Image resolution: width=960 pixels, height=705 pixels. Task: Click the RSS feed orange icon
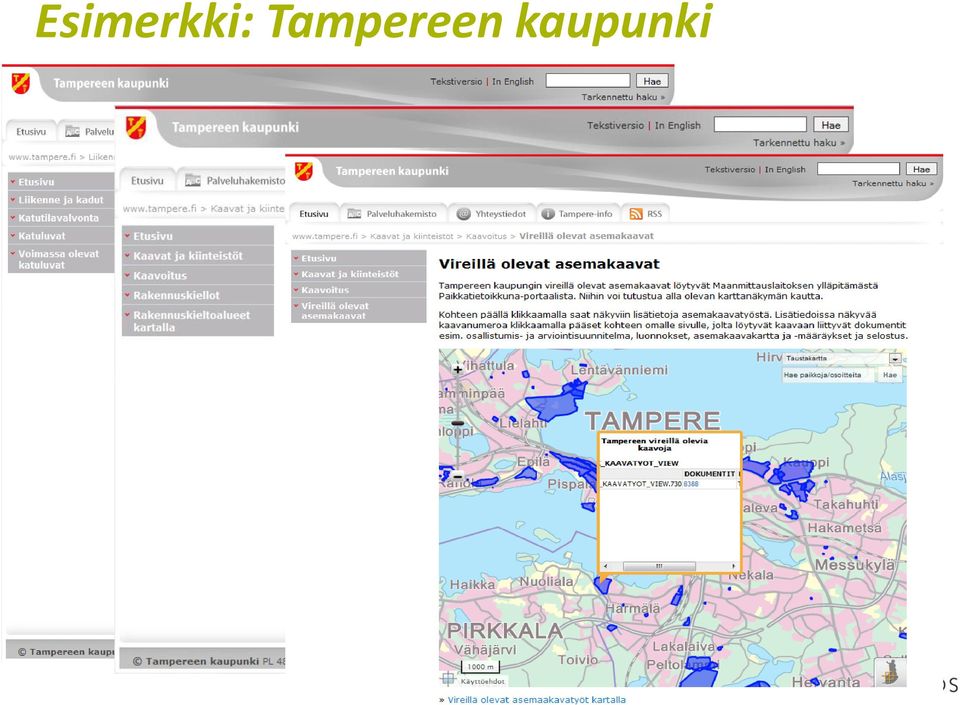point(636,214)
